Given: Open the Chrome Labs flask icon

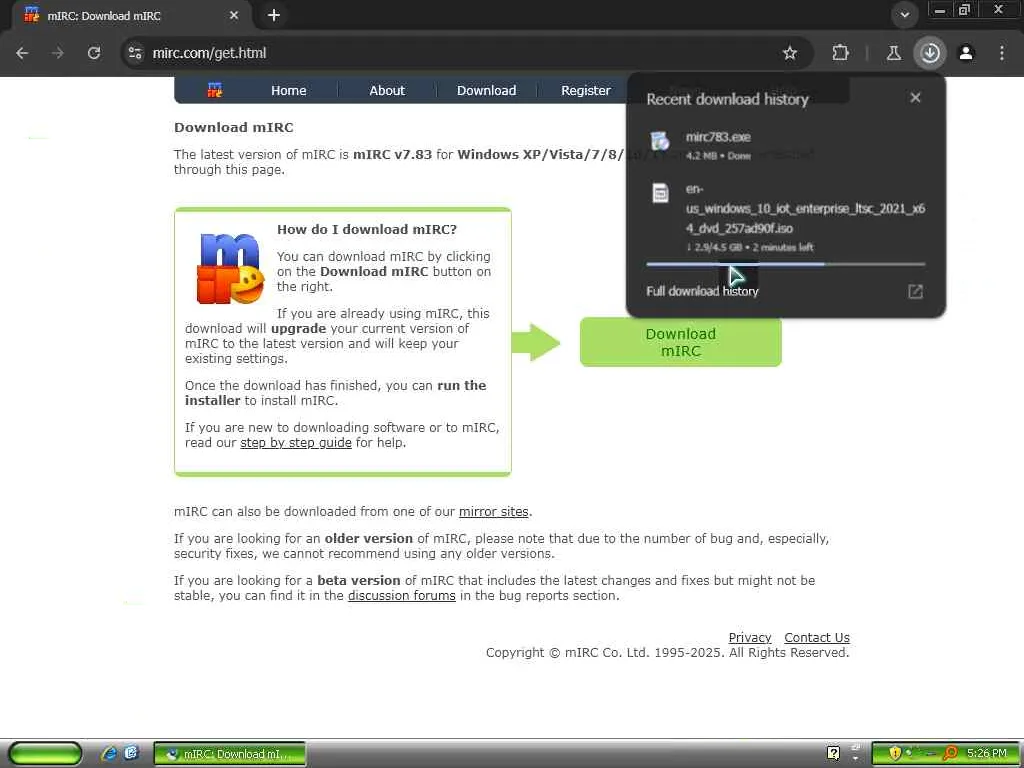Looking at the screenshot, I should pos(893,53).
